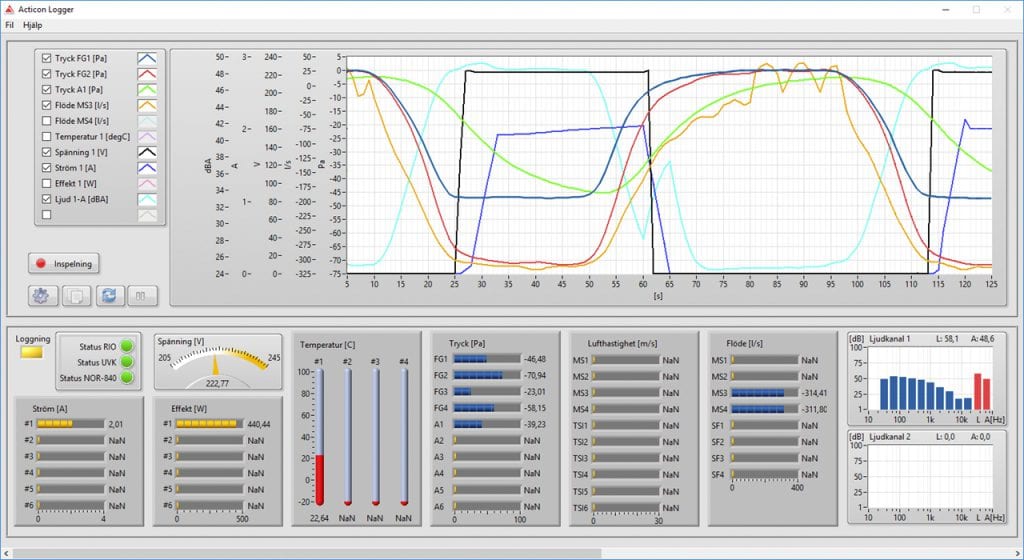This screenshot has width=1024, height=560.
Task: Click the Effekt #1 yellow bar
Action: (209, 424)
